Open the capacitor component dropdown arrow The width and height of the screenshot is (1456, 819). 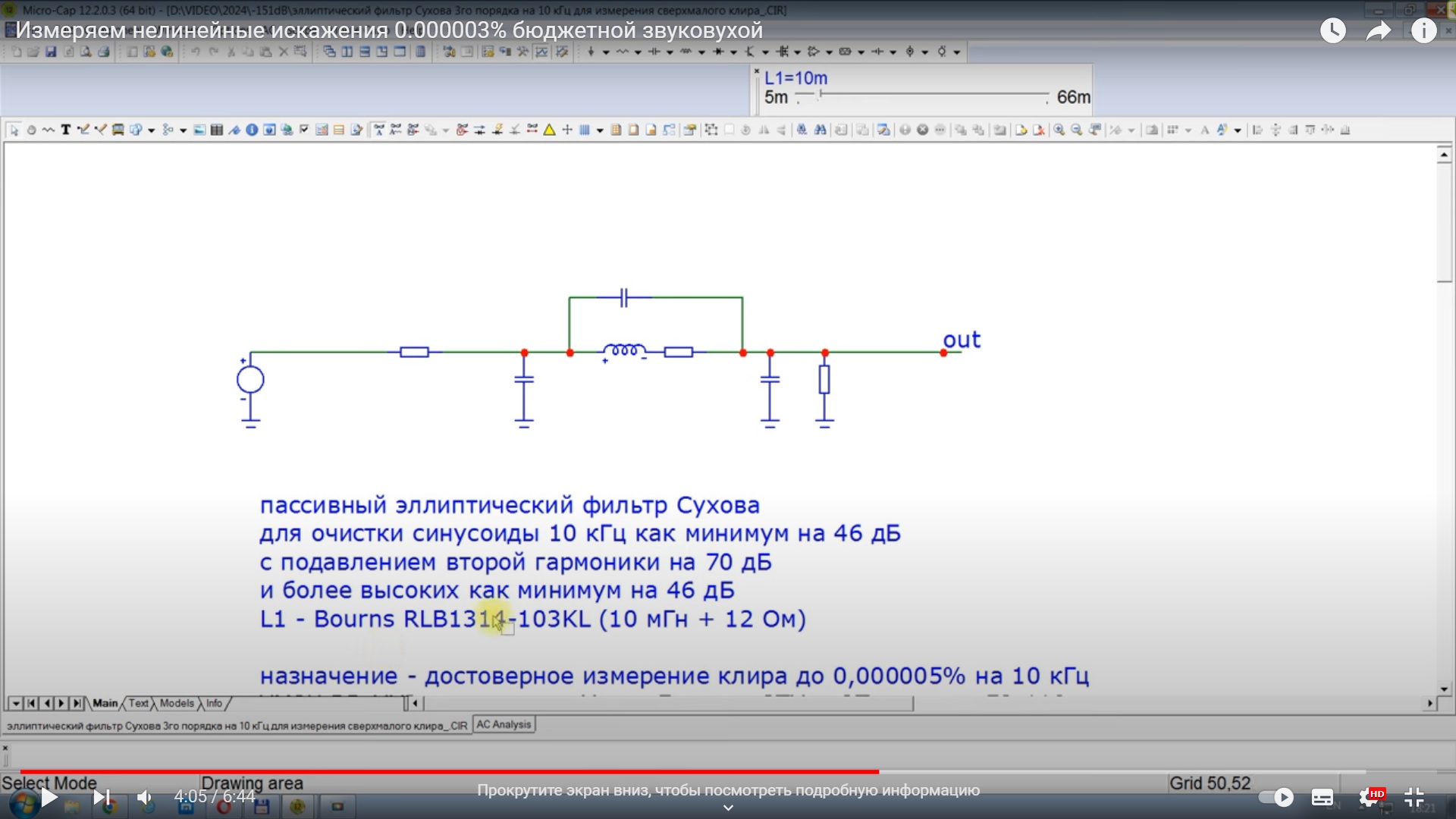pyautogui.click(x=670, y=52)
